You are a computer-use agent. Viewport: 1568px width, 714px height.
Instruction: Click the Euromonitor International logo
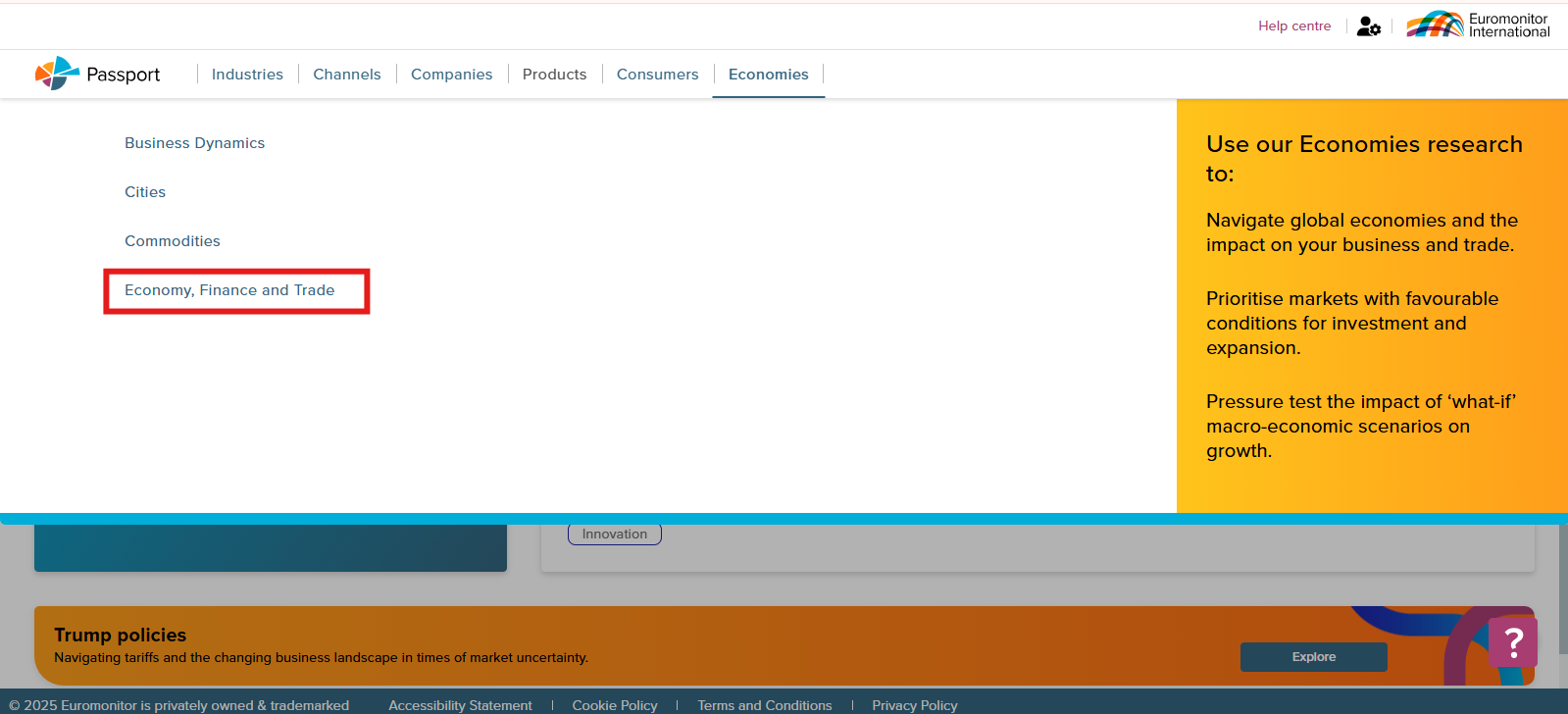[1478, 25]
